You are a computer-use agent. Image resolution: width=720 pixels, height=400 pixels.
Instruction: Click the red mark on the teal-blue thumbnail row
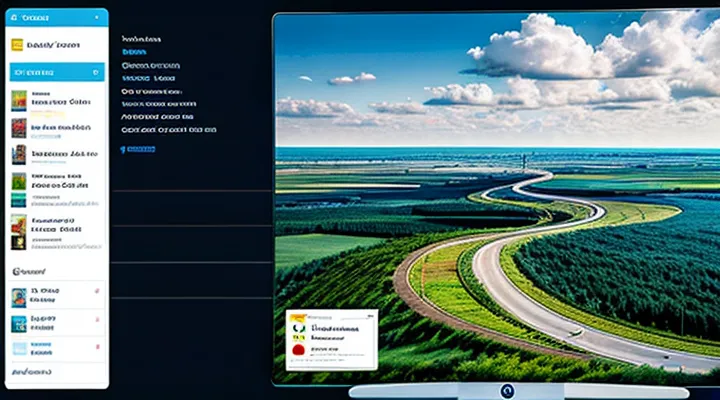tap(97, 320)
